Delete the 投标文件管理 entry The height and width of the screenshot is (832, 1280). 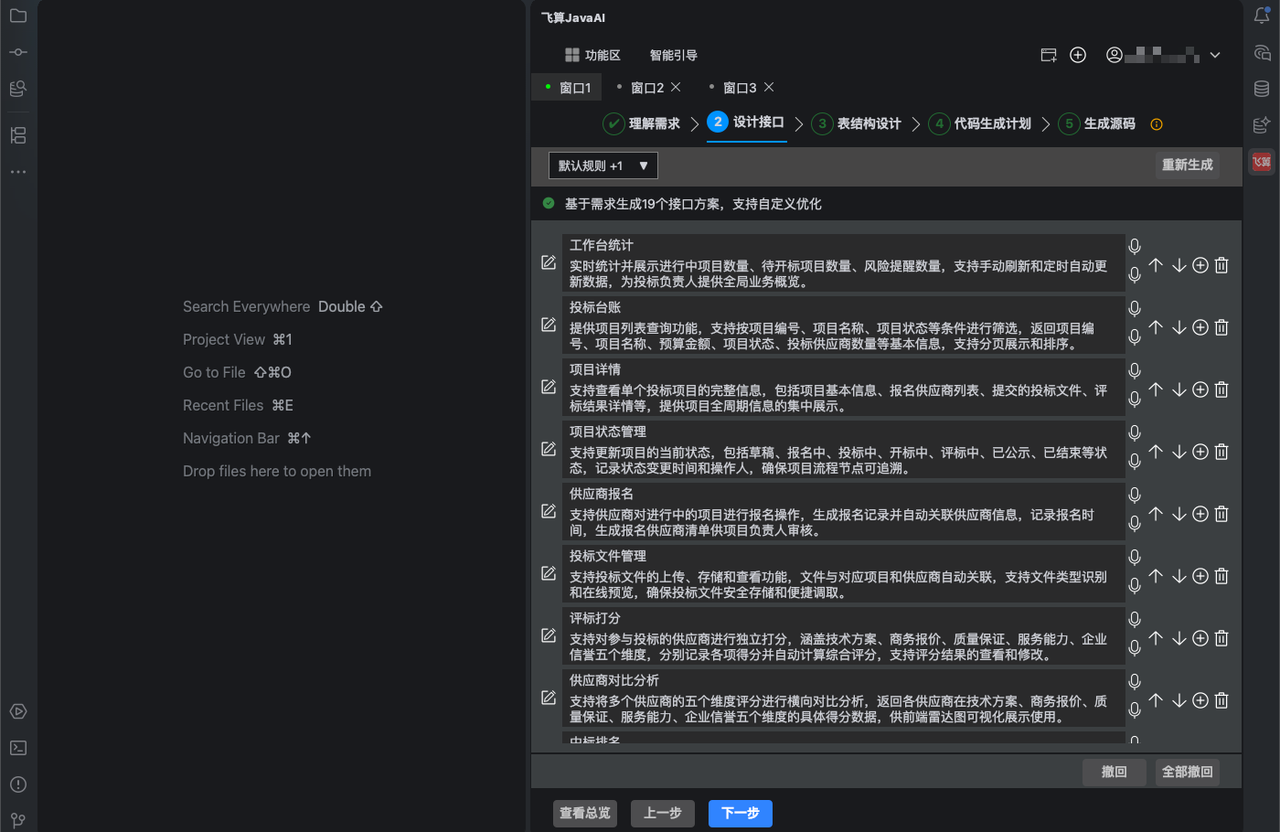[x=1221, y=576]
